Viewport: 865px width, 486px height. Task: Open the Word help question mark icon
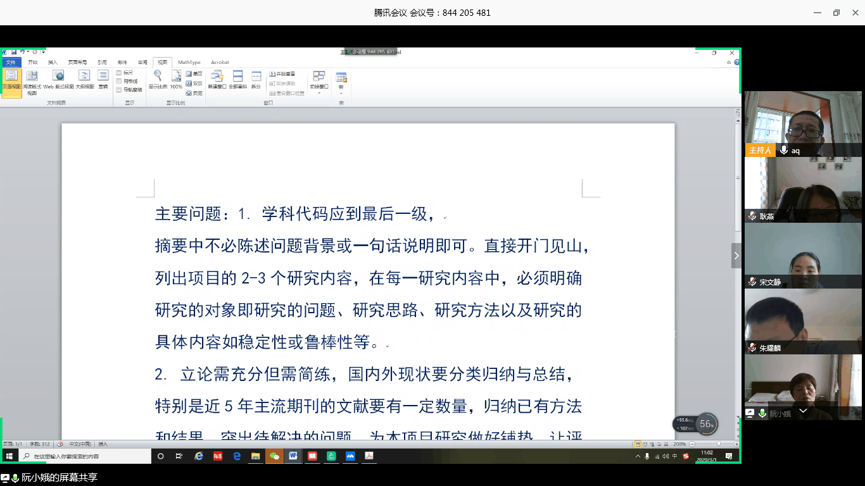pos(737,62)
